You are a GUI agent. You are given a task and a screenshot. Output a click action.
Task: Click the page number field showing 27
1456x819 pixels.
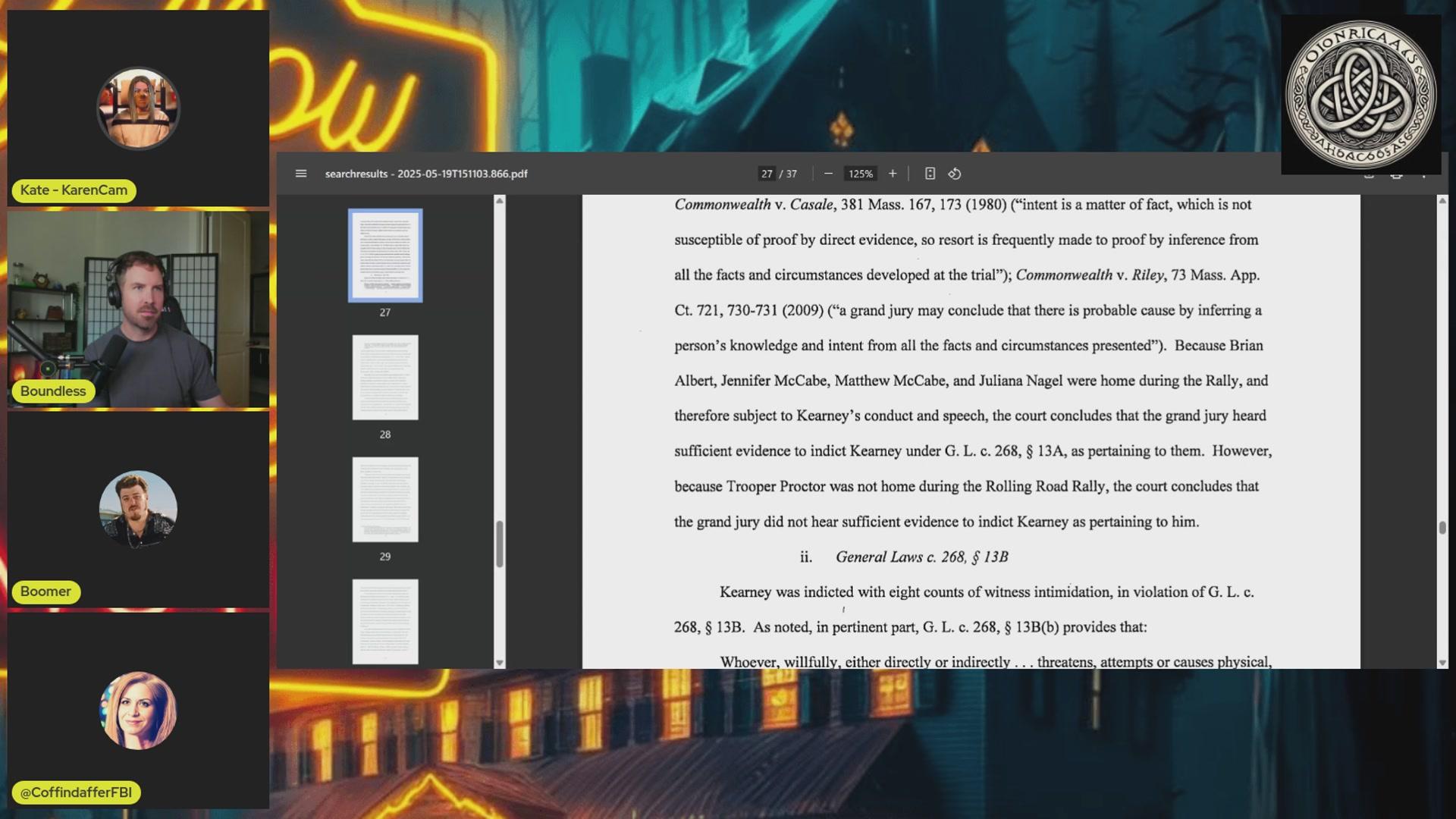click(x=767, y=174)
